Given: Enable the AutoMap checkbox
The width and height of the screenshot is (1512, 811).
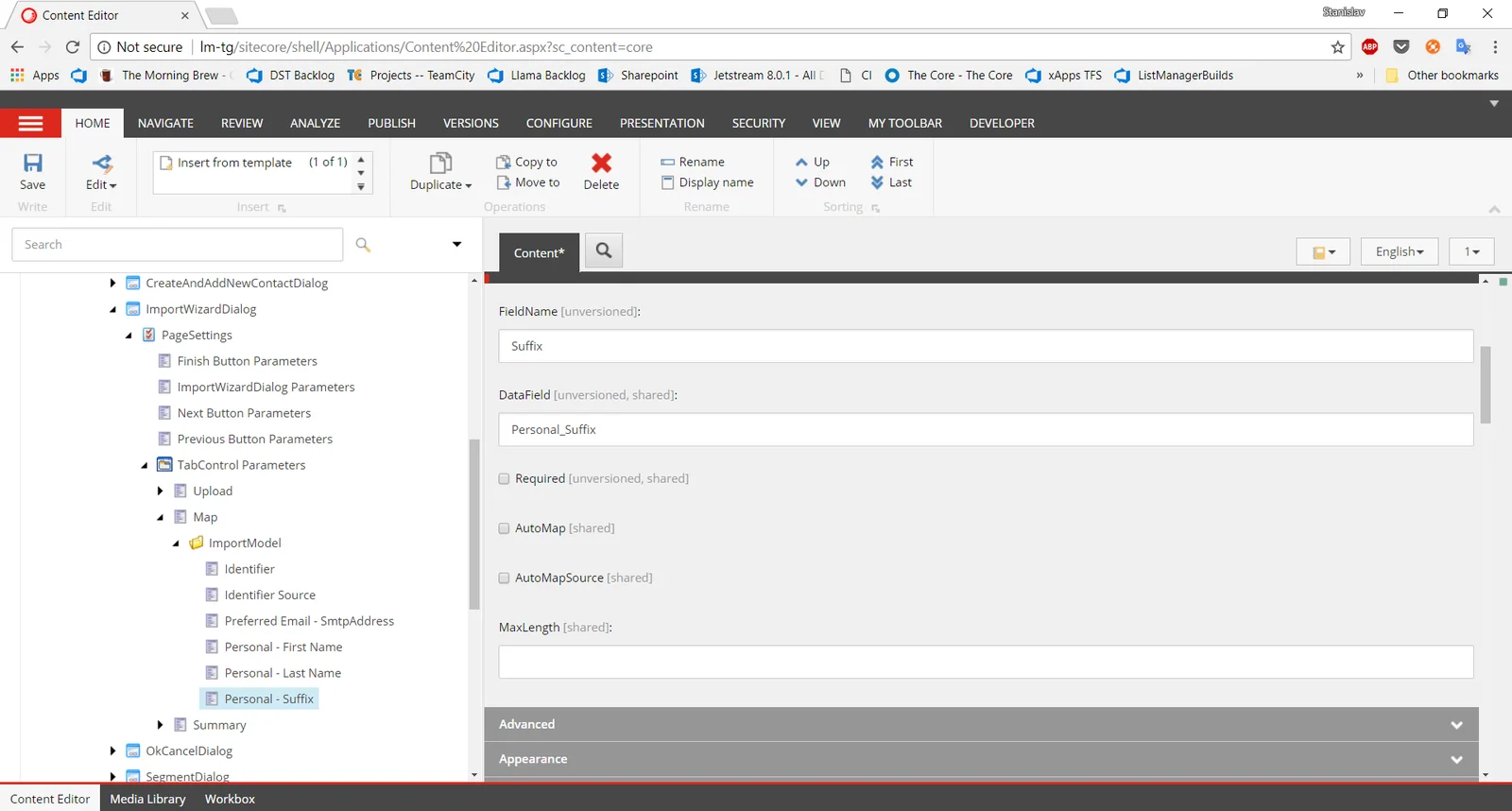Looking at the screenshot, I should [504, 528].
